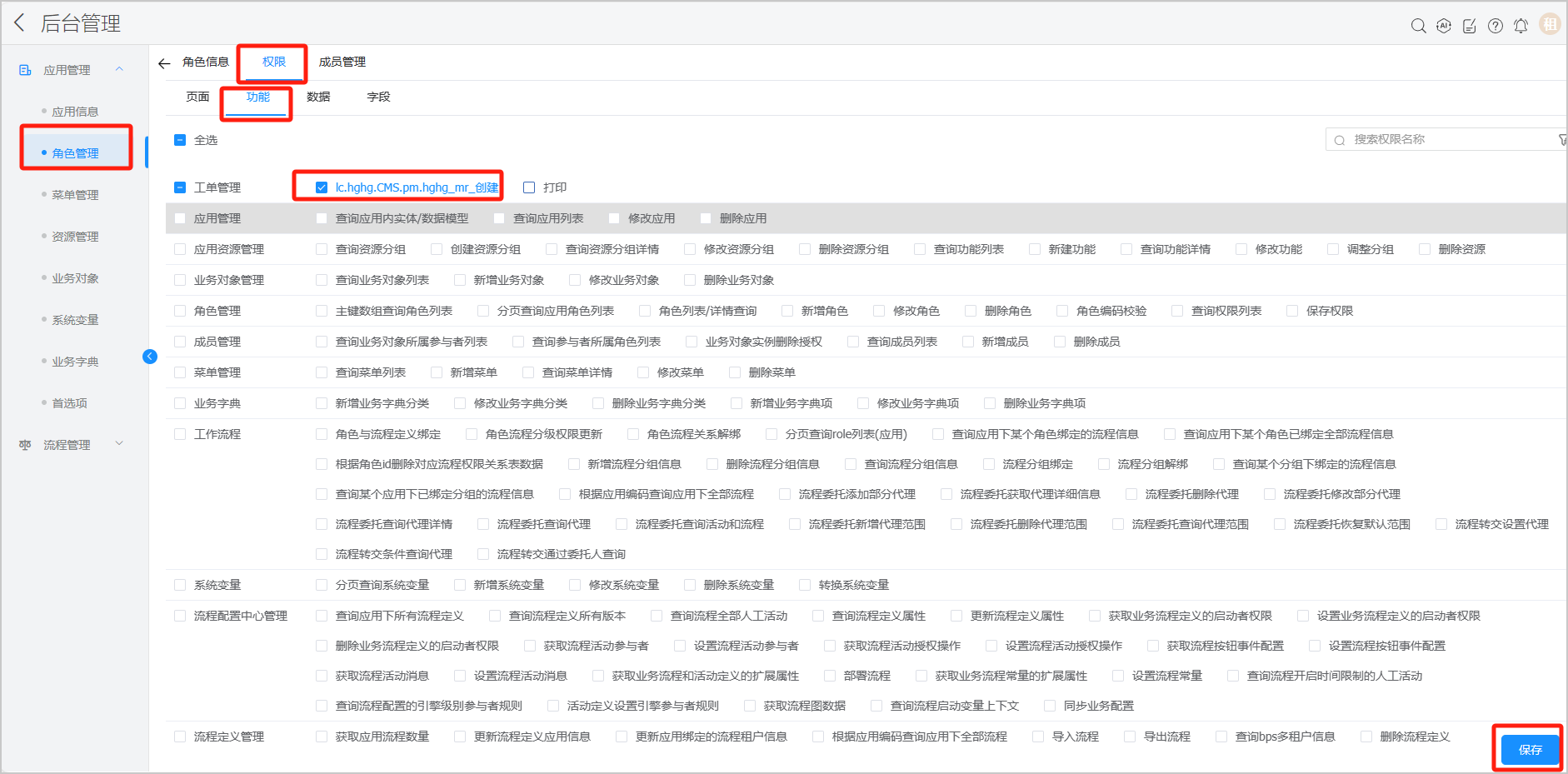This screenshot has height=774, width=1568.
Task: Collapse the 应用管理 sidebar group
Action: [x=119, y=69]
